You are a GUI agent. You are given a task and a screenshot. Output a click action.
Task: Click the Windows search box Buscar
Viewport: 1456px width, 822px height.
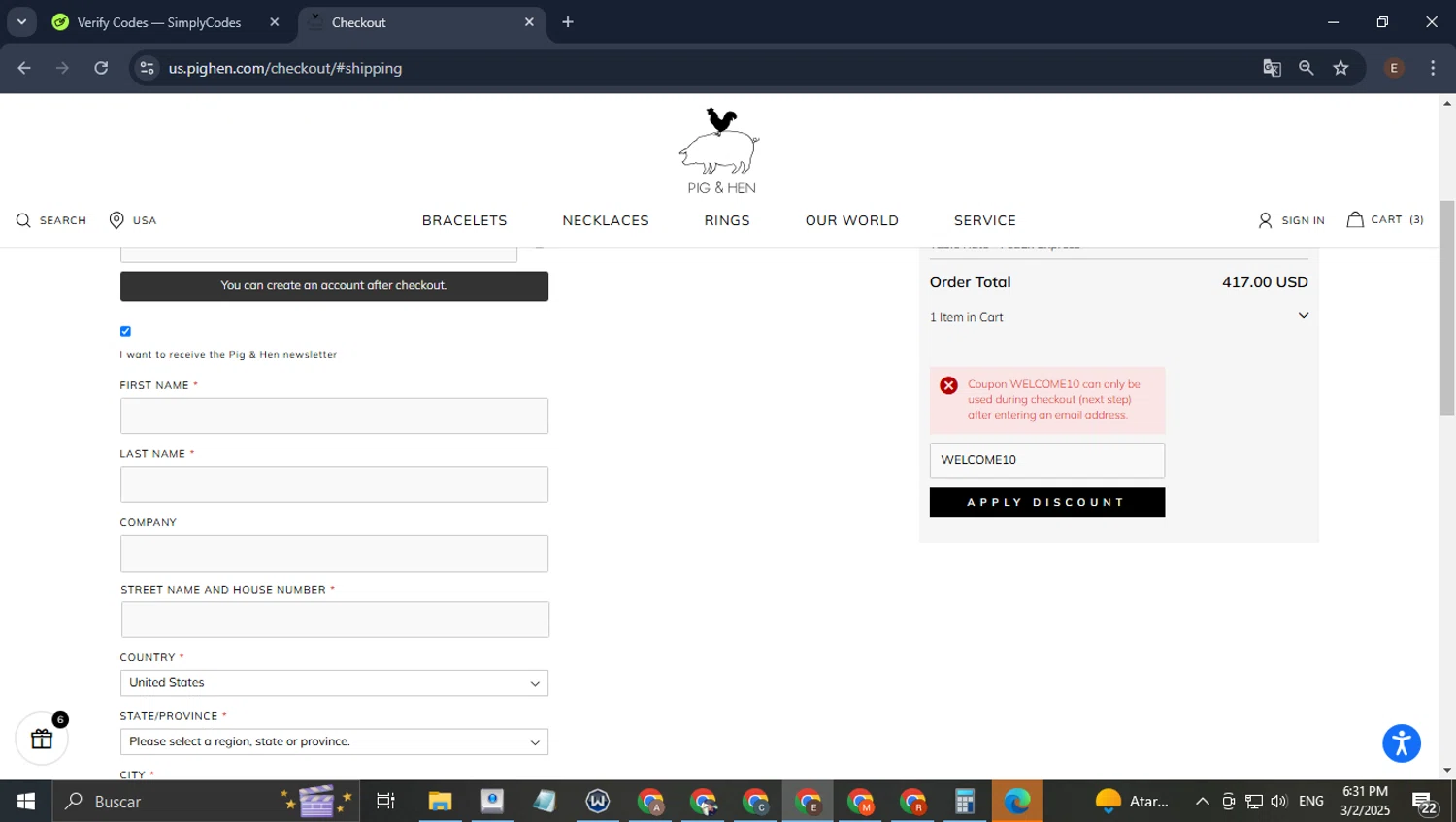tap(204, 802)
